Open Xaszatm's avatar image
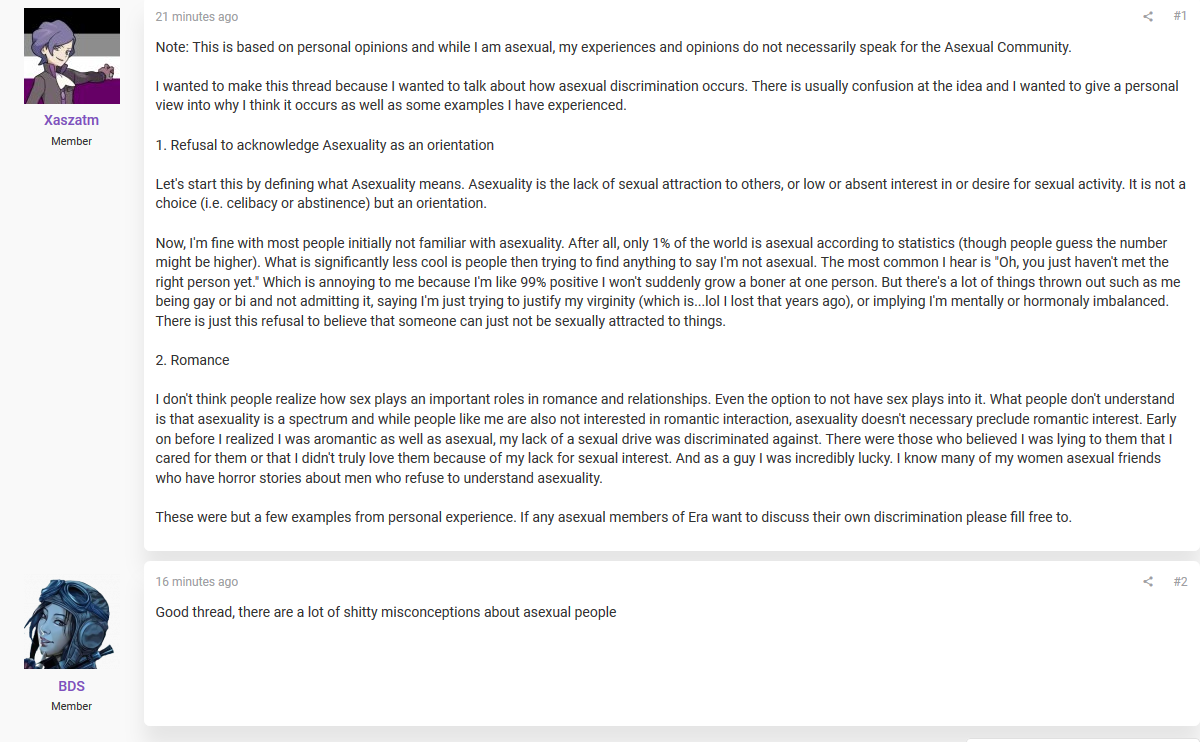This screenshot has height=742, width=1200. tap(72, 56)
